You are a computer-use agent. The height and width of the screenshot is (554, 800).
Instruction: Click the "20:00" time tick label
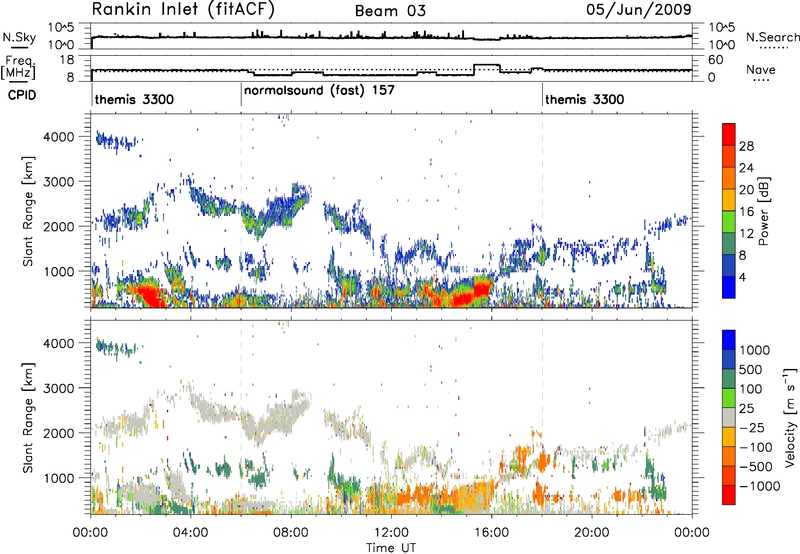(x=591, y=533)
